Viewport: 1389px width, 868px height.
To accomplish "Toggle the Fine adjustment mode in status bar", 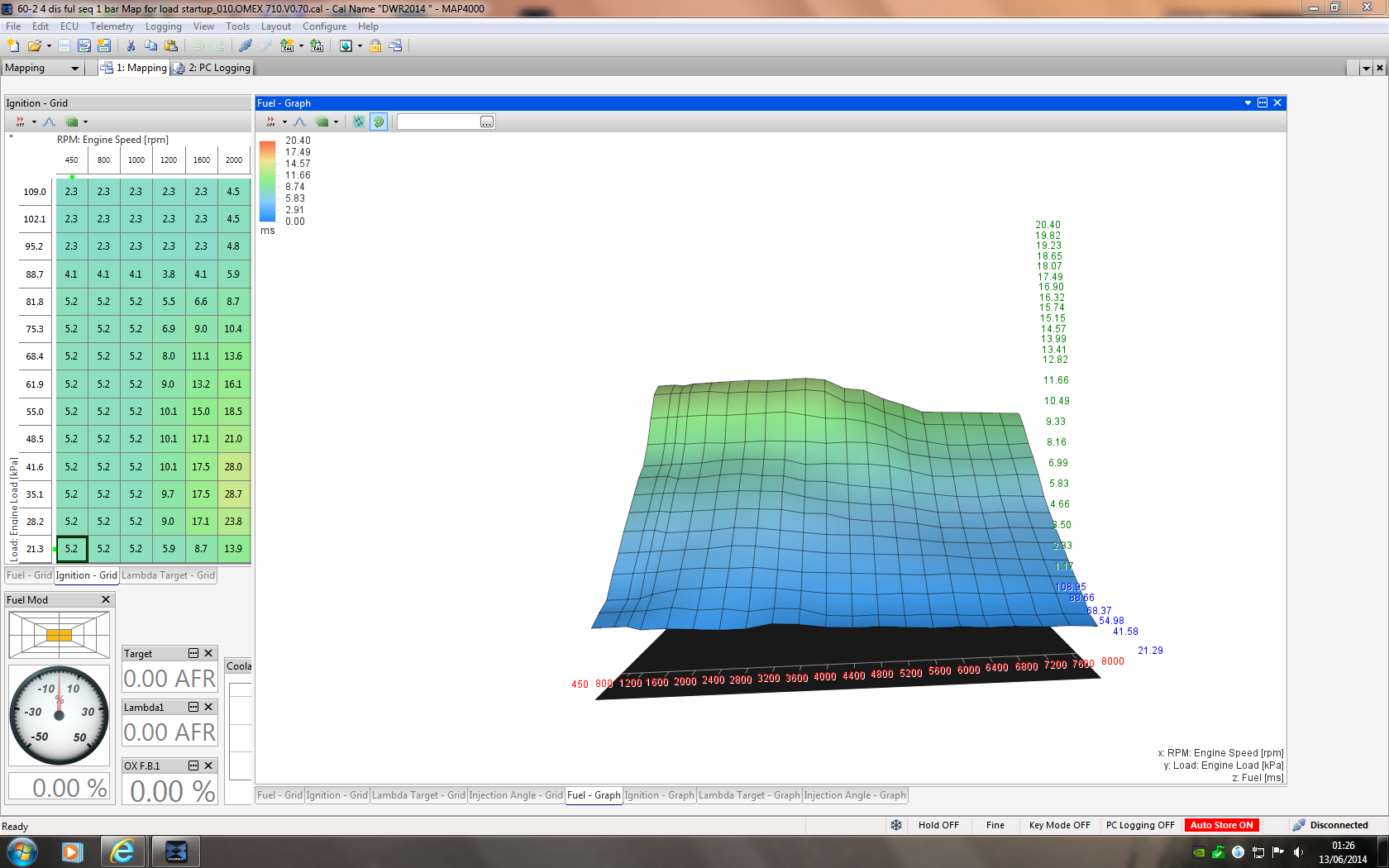I will (995, 825).
